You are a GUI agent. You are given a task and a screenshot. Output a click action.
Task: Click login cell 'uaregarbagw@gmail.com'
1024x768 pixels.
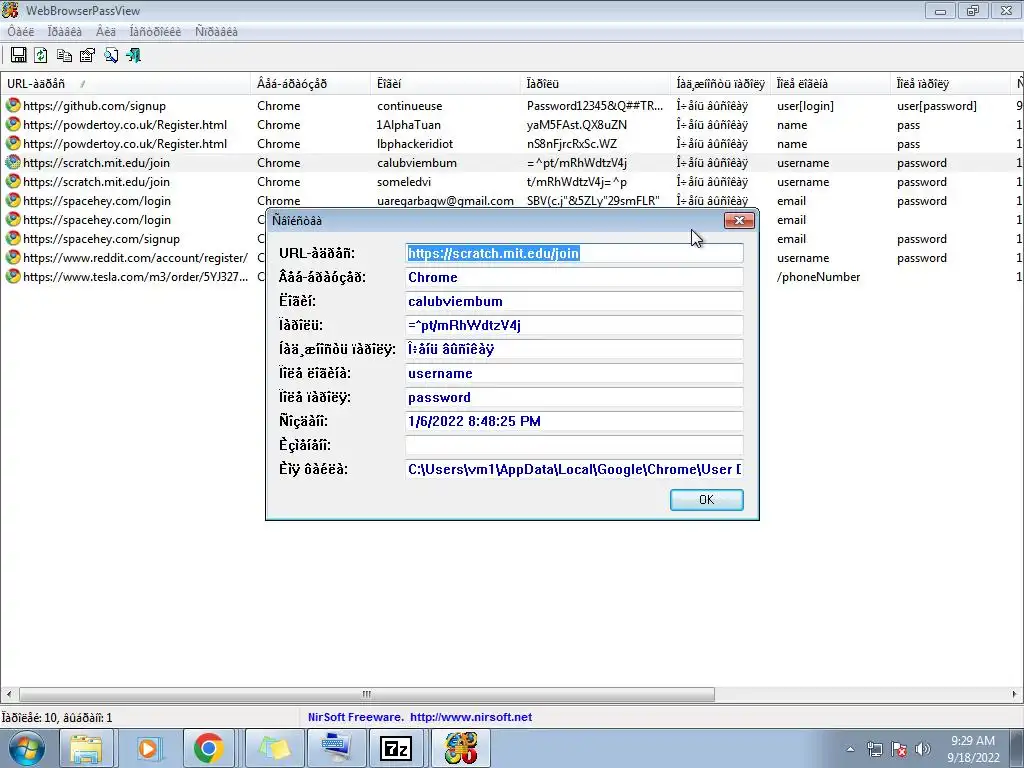tap(445, 200)
